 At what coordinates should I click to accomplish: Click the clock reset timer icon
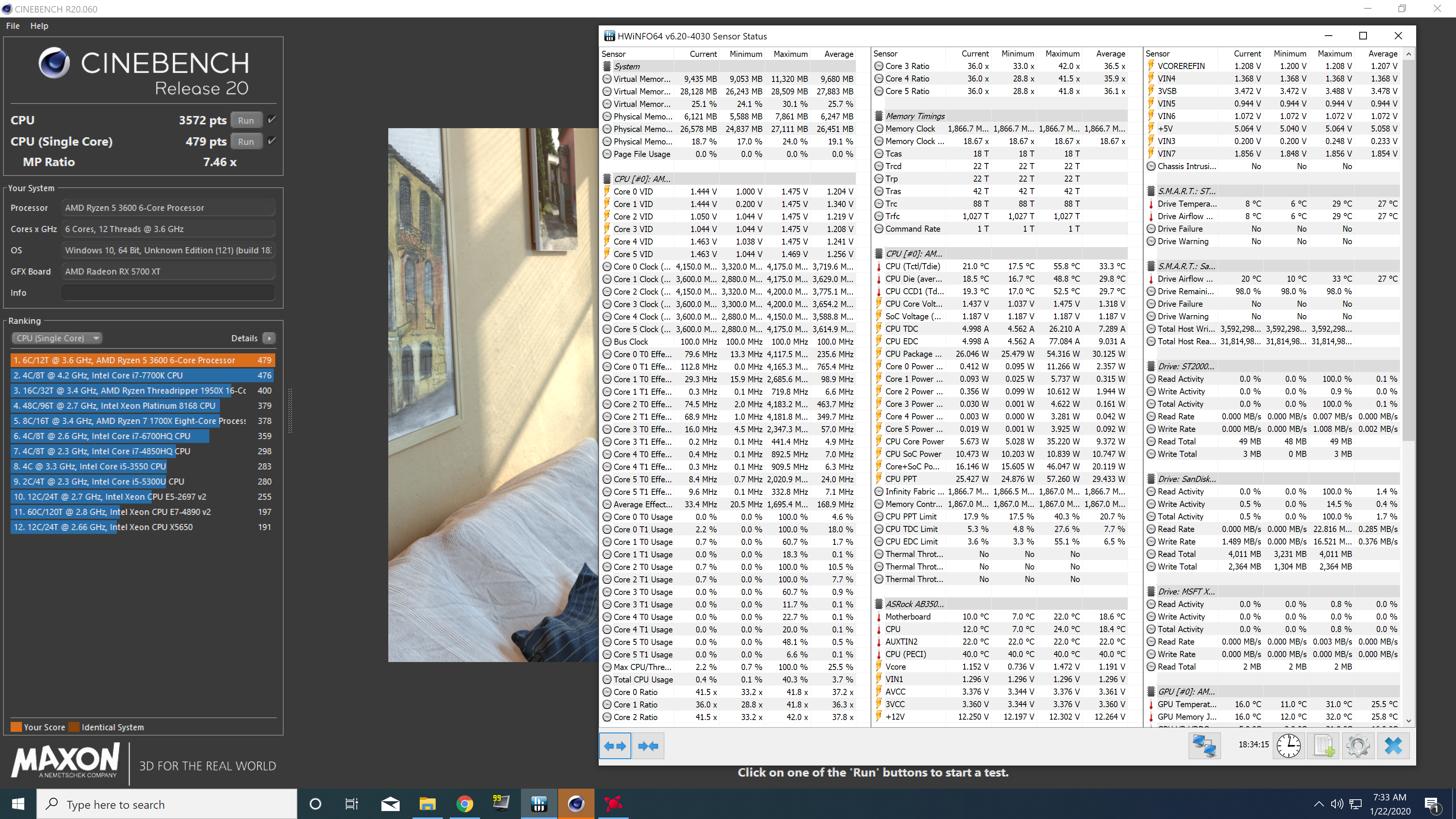click(1288, 746)
